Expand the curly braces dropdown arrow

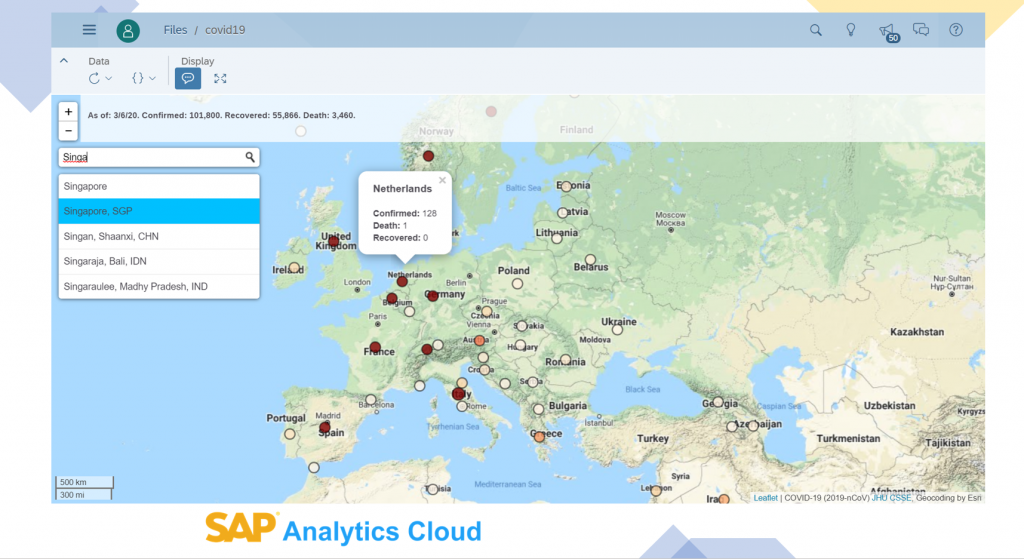153,78
